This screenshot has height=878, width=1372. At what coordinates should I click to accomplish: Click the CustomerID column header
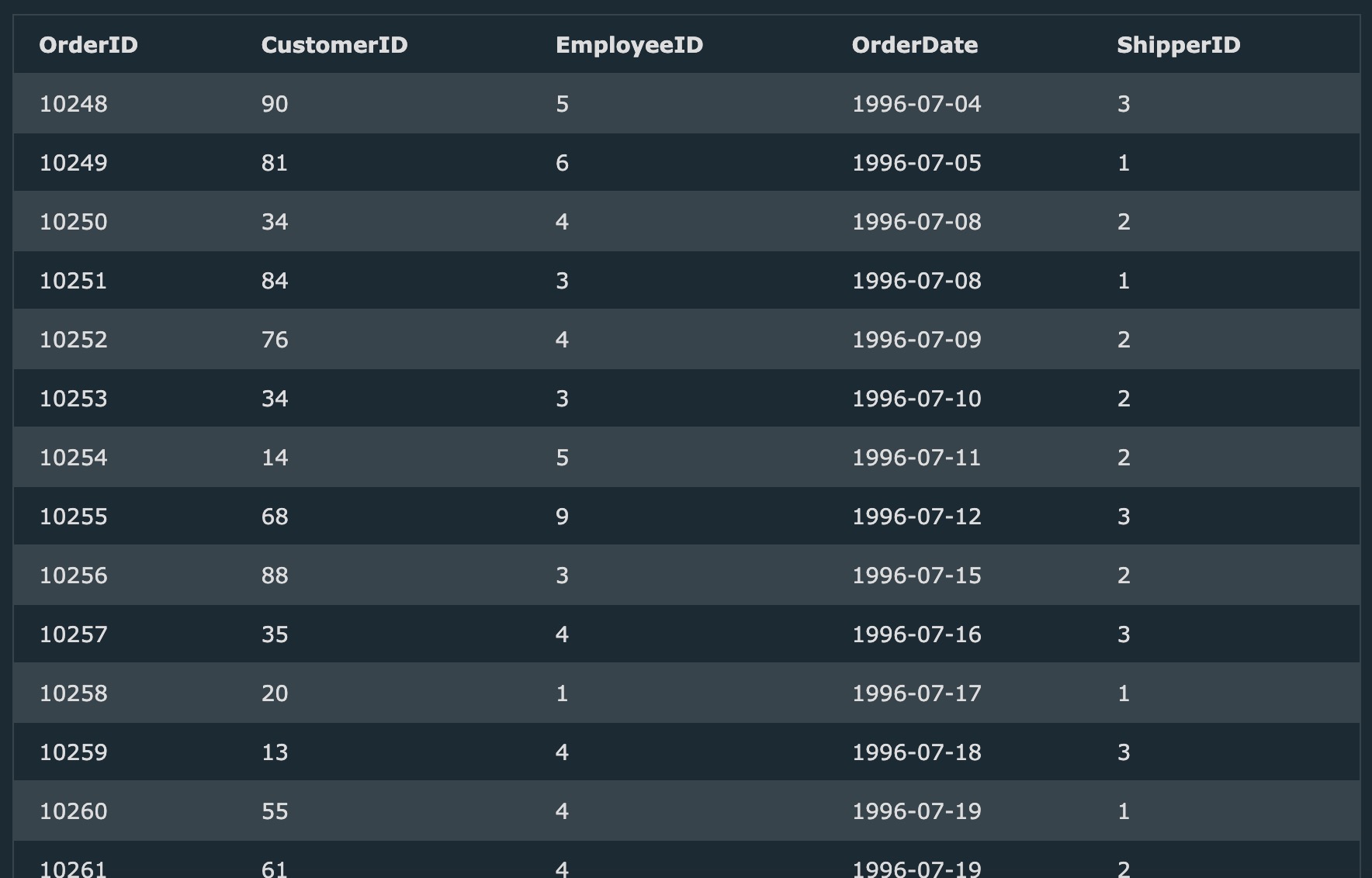pyautogui.click(x=334, y=45)
